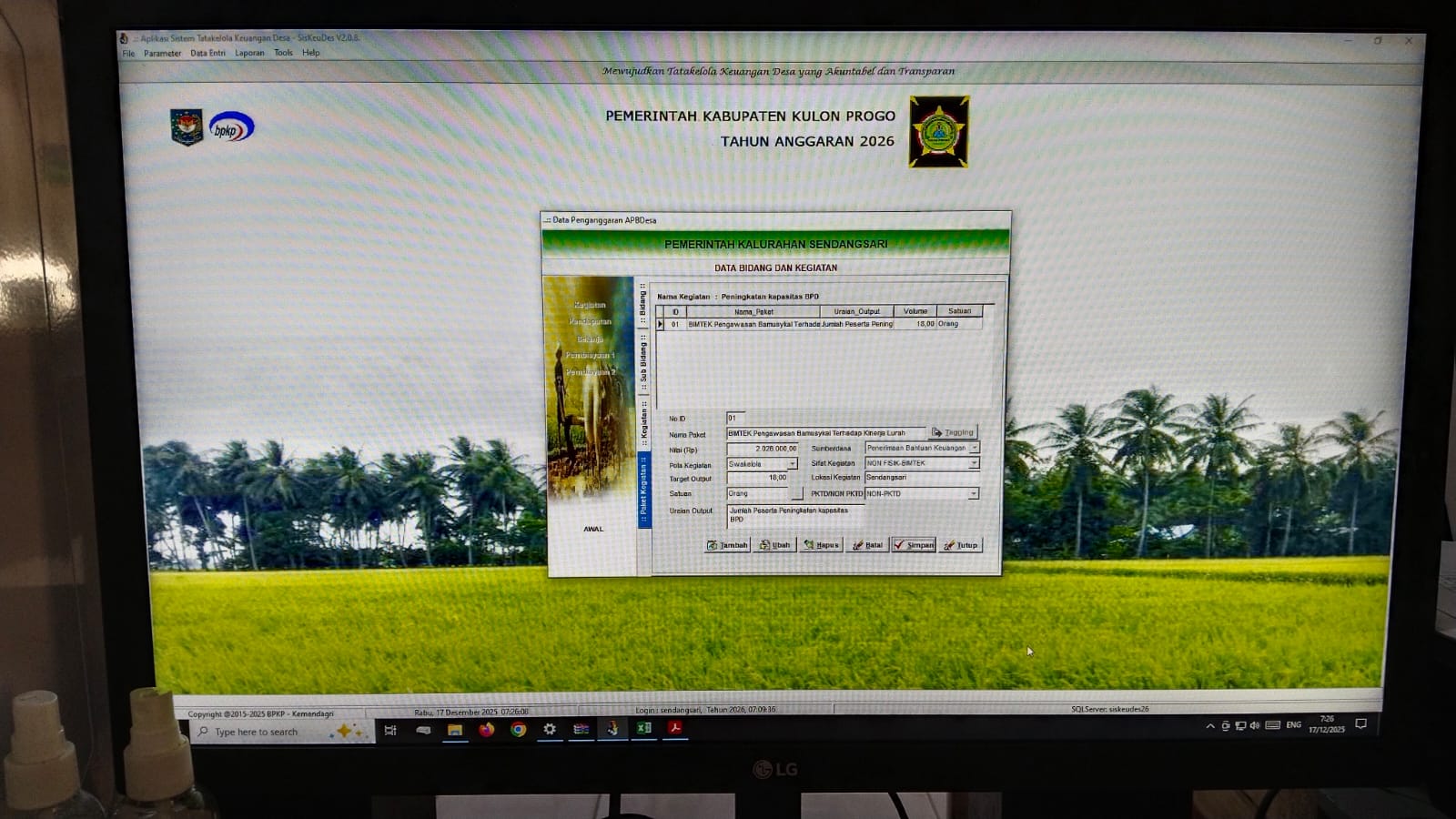Select the Kegiatan vertical tab
Screen dimensions: 1456x819
click(x=643, y=422)
